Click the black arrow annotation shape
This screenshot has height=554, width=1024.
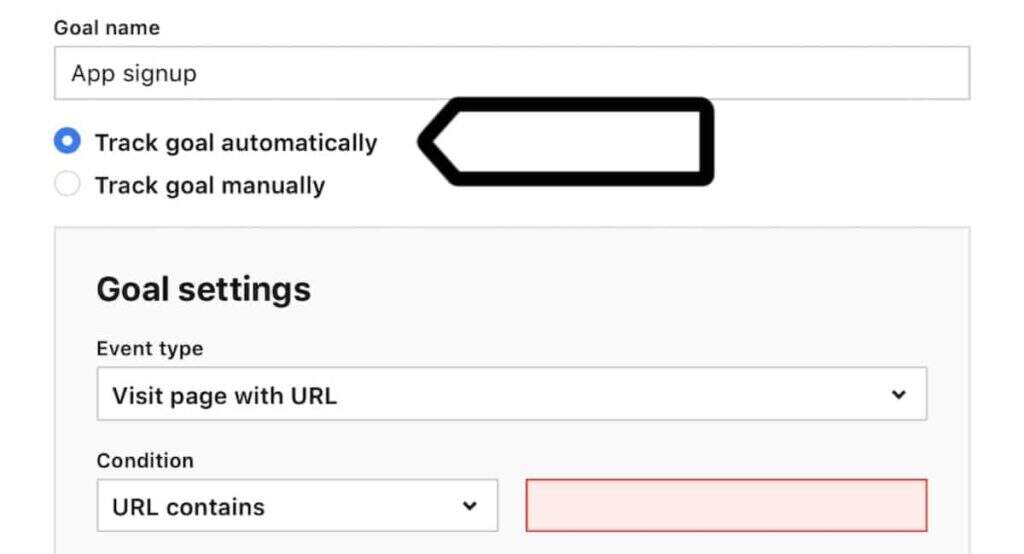(569, 141)
